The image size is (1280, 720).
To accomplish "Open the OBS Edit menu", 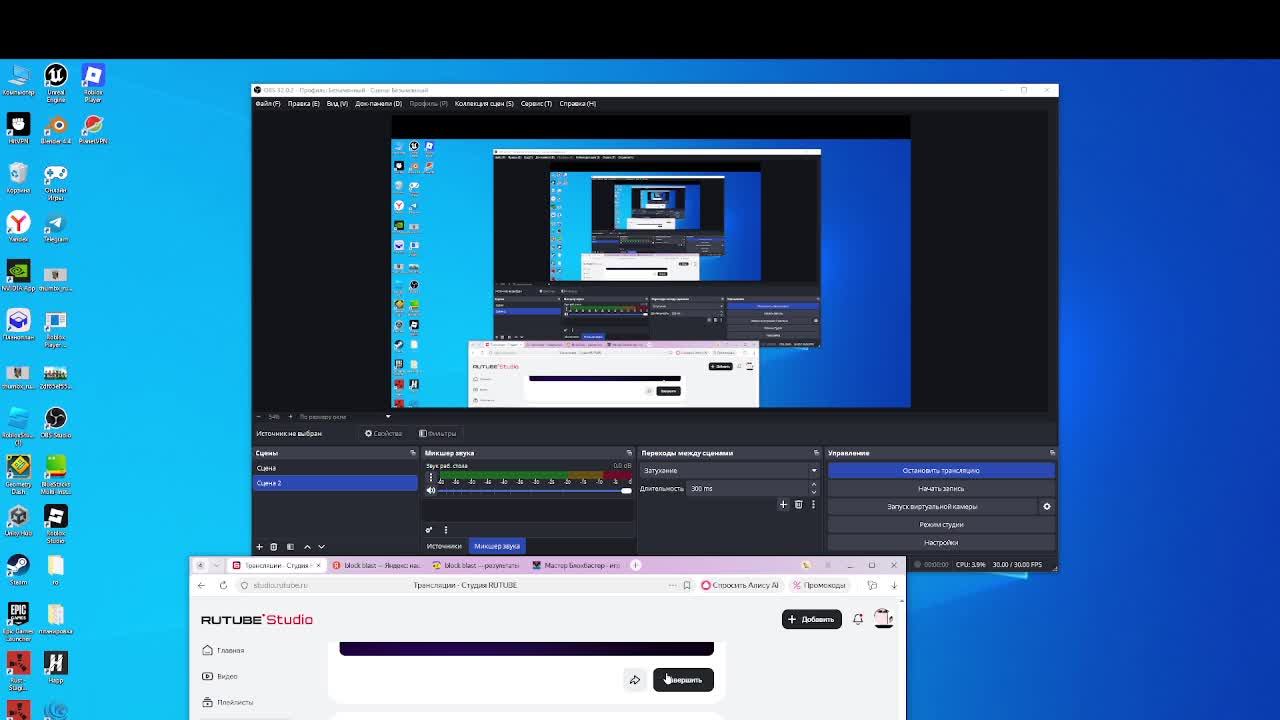I will coord(304,103).
